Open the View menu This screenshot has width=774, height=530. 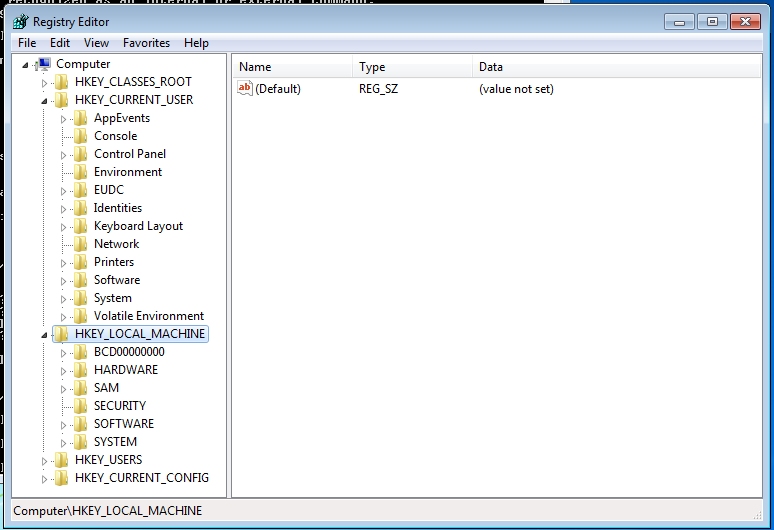click(x=96, y=43)
